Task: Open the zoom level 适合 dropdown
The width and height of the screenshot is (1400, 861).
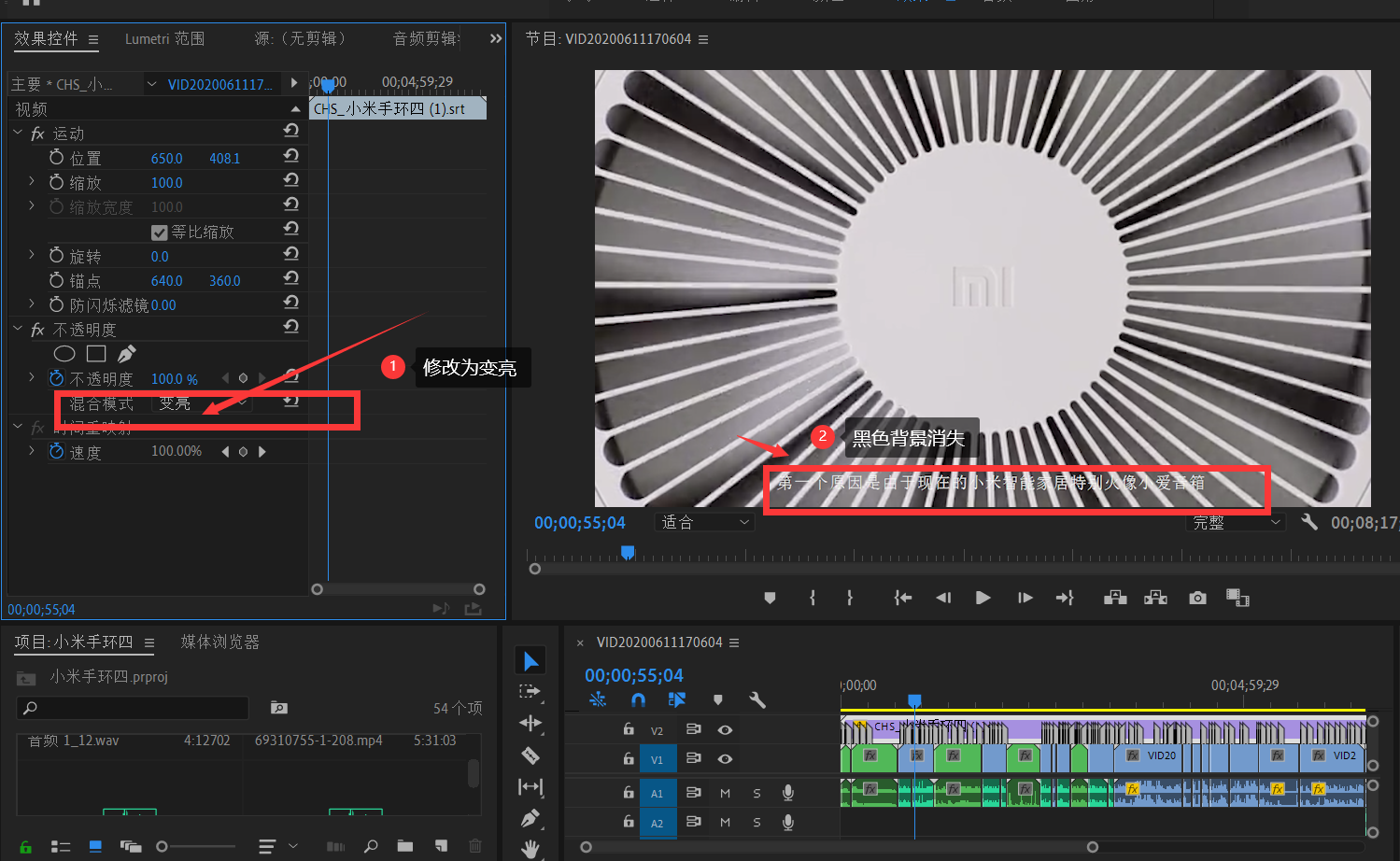Action: coord(704,522)
